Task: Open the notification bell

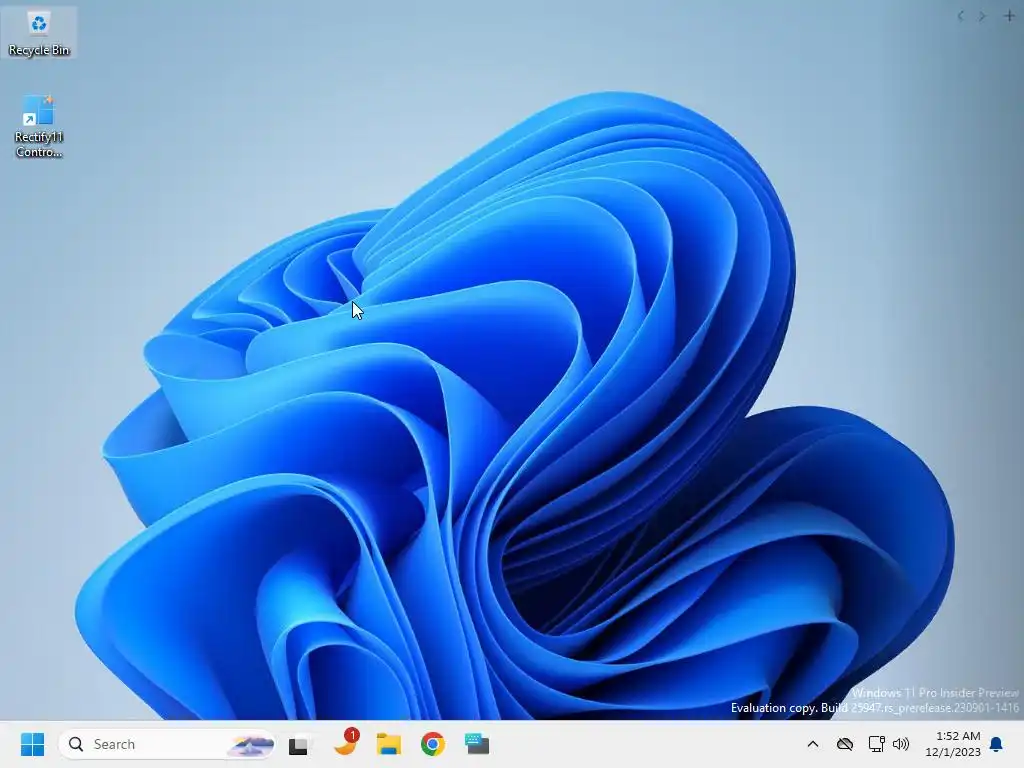Action: pos(997,744)
